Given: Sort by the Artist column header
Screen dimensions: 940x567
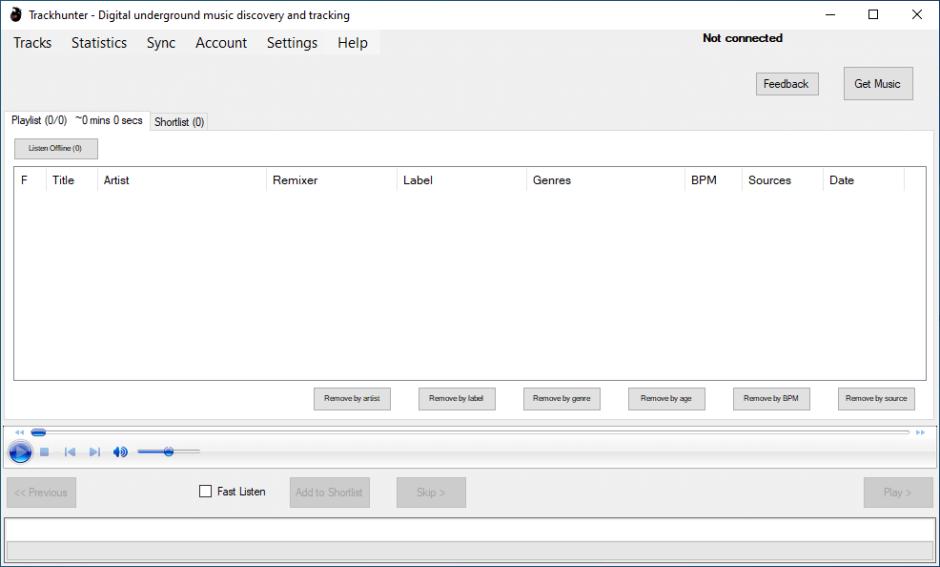Looking at the screenshot, I should 182,180.
